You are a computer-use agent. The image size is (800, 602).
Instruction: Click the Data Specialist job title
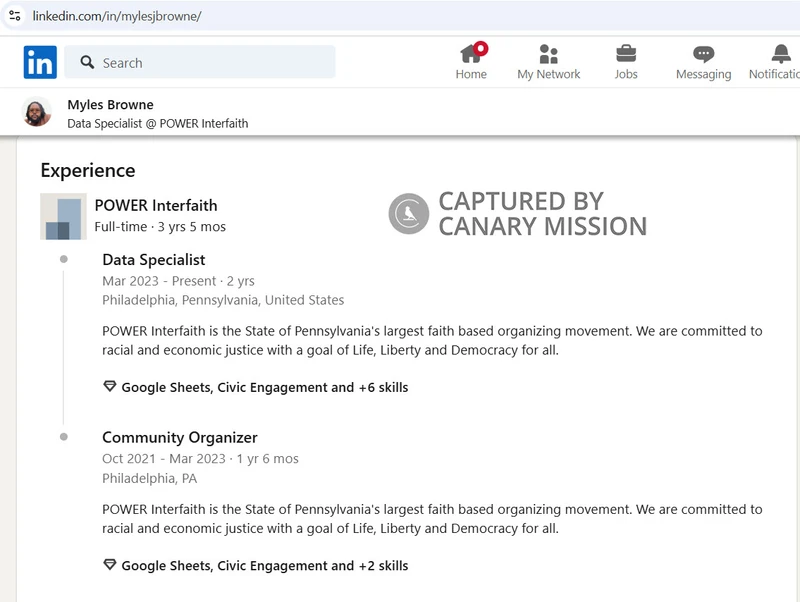click(154, 260)
